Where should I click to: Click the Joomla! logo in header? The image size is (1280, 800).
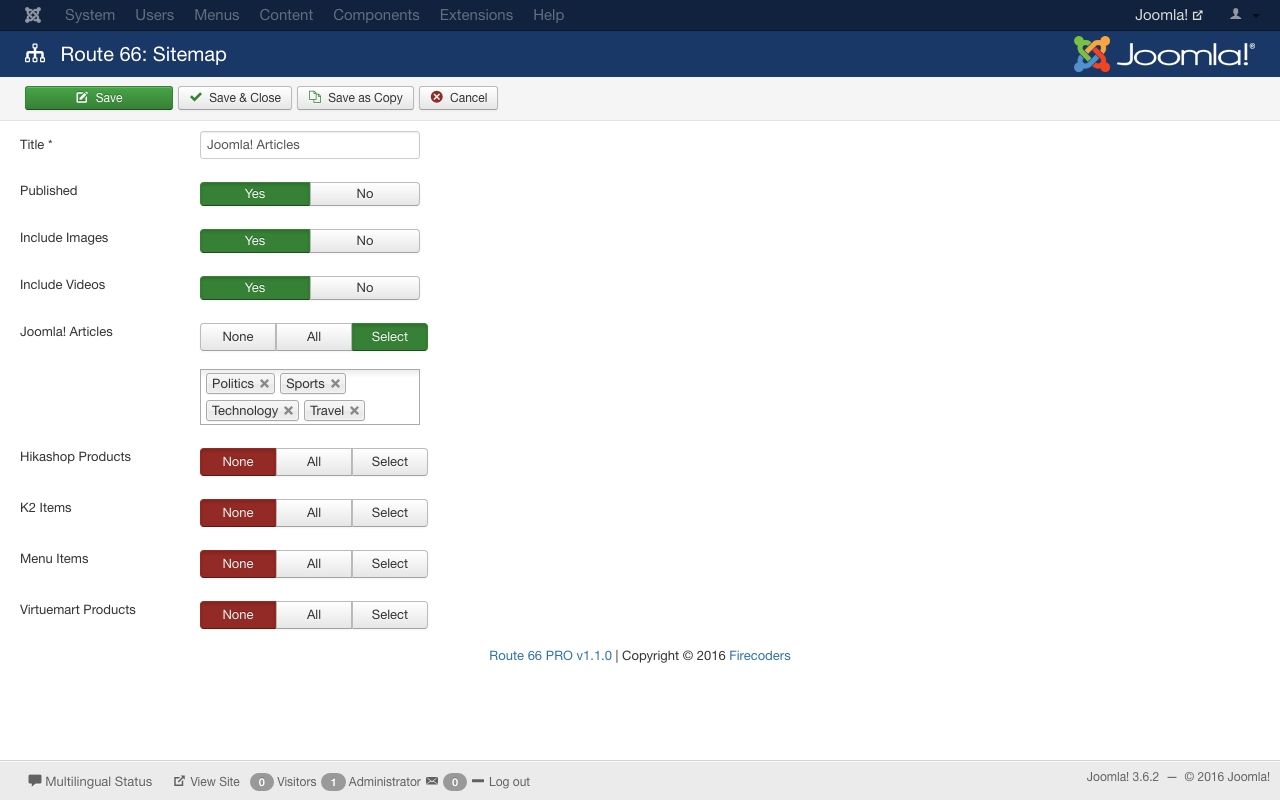tap(1164, 54)
